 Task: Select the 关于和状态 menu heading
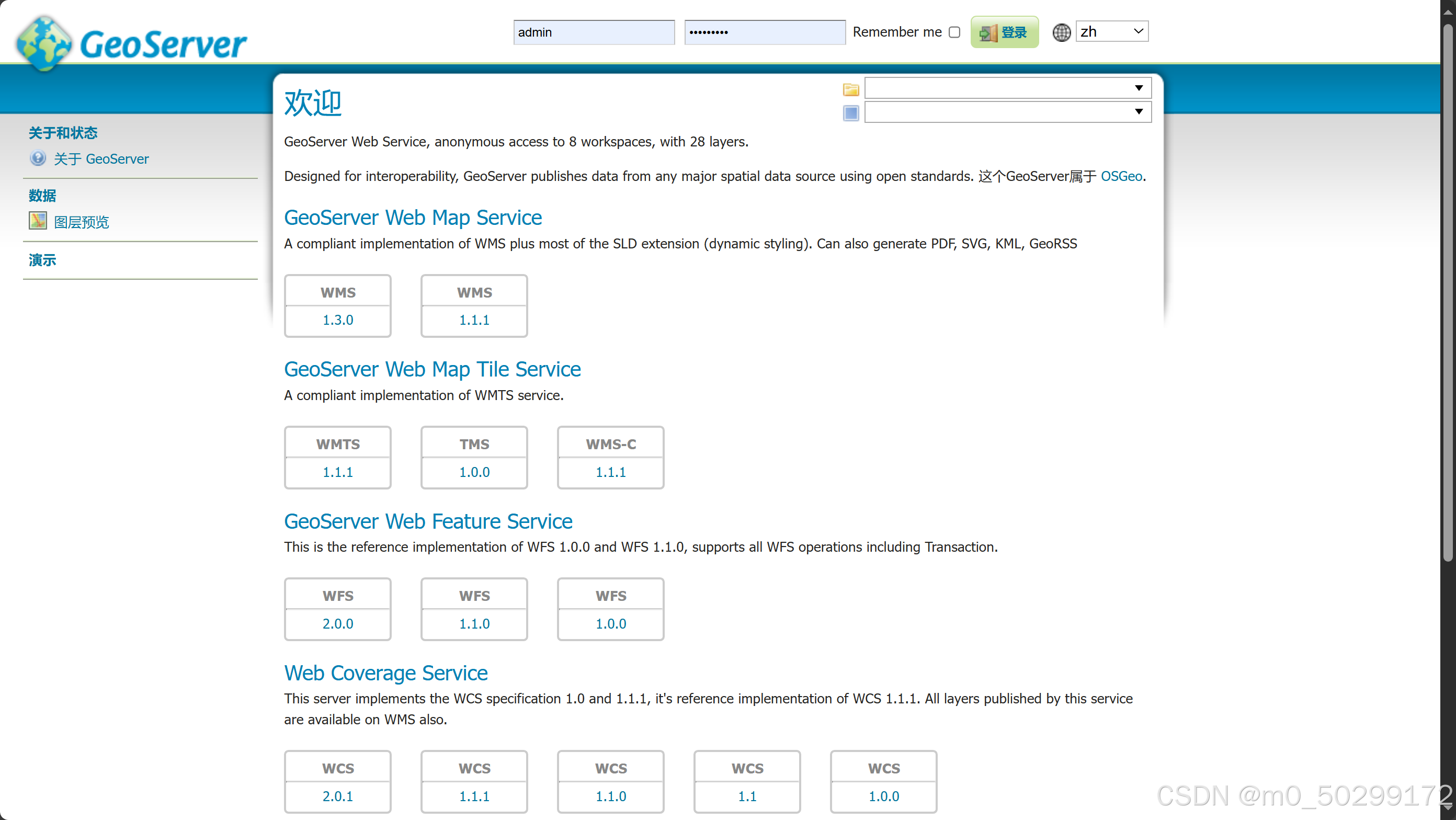click(x=63, y=133)
